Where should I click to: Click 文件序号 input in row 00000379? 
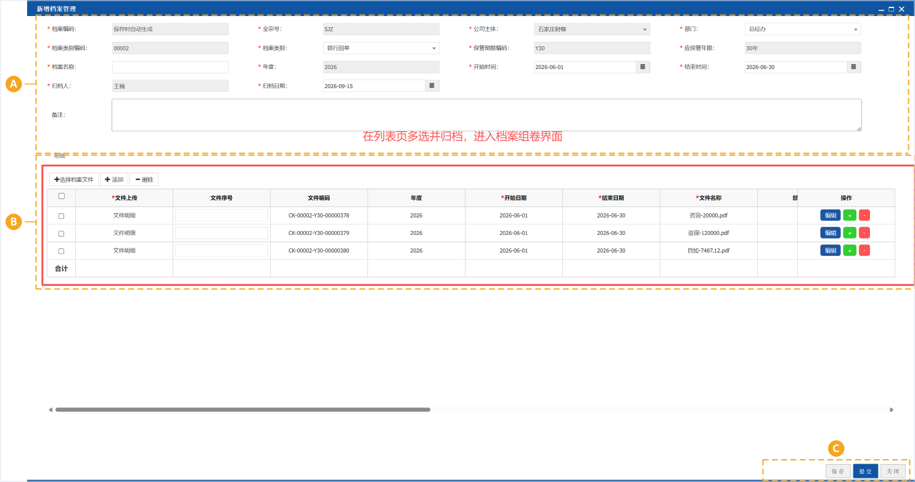click(222, 233)
